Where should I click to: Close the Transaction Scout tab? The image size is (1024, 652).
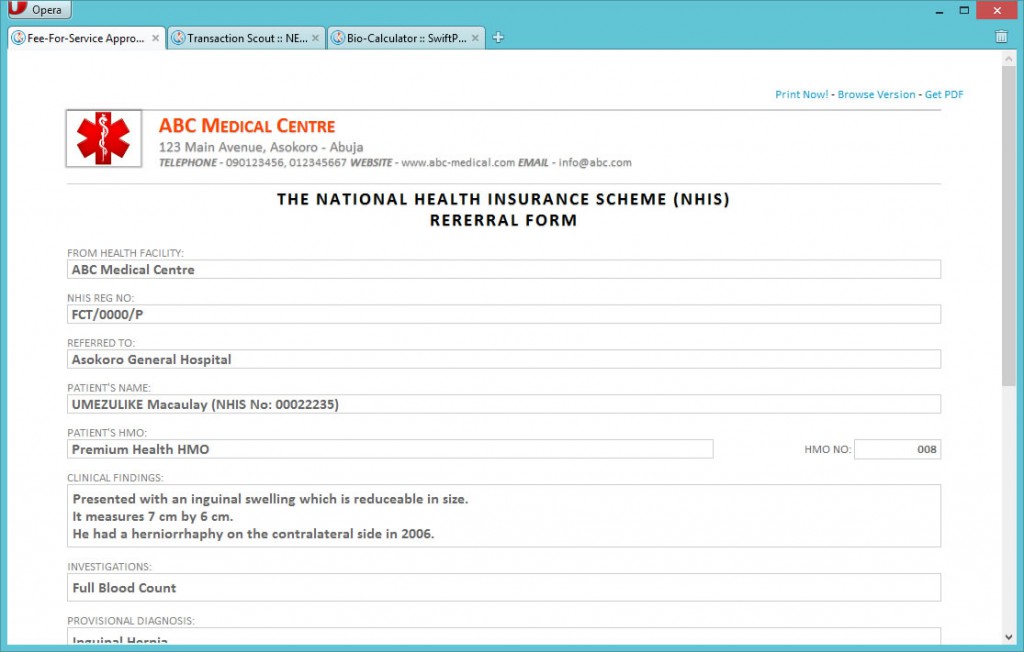[316, 38]
